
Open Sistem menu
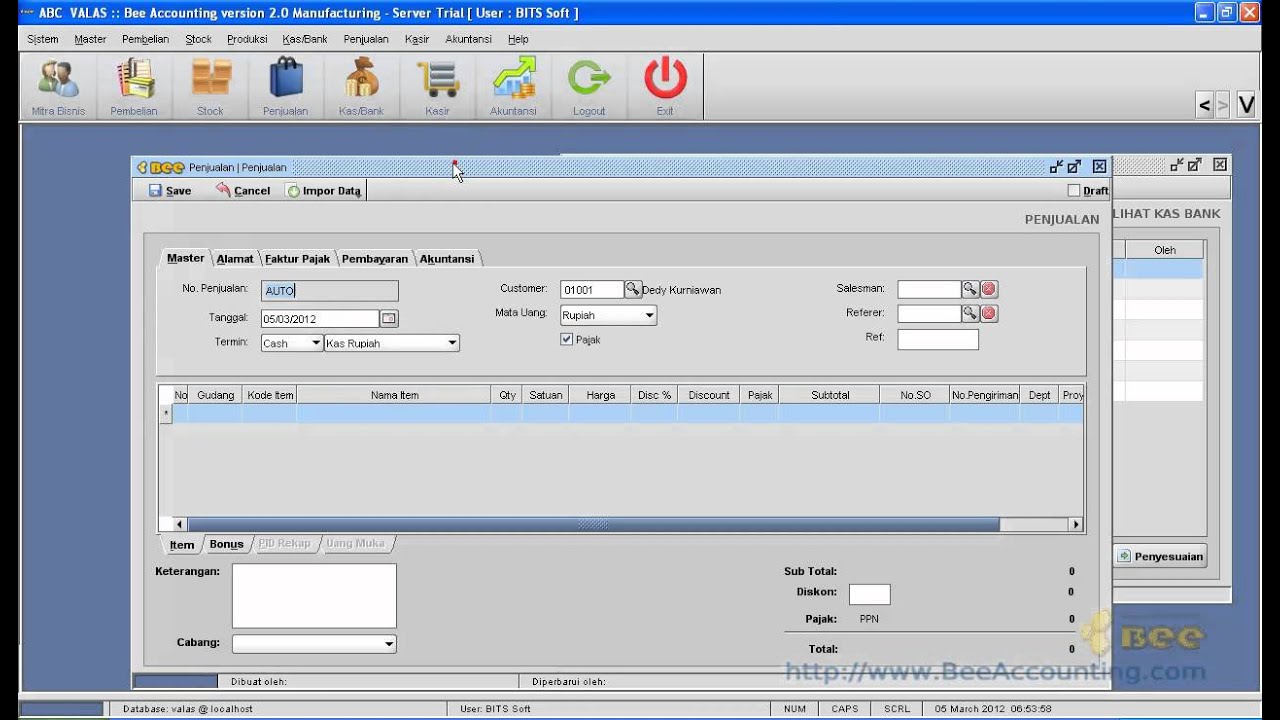click(43, 39)
